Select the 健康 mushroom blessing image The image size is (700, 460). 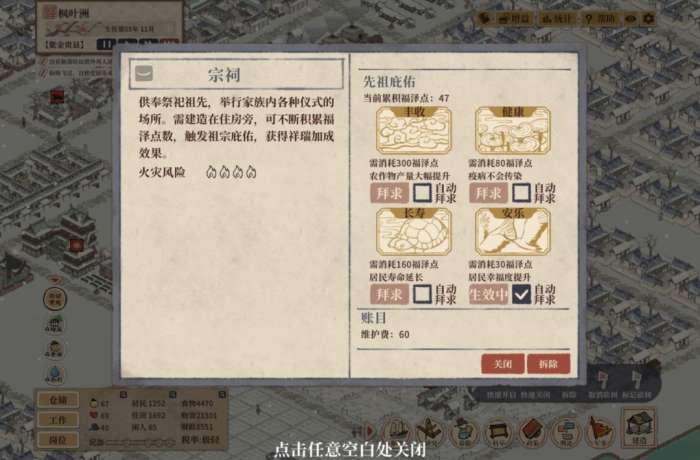click(513, 130)
